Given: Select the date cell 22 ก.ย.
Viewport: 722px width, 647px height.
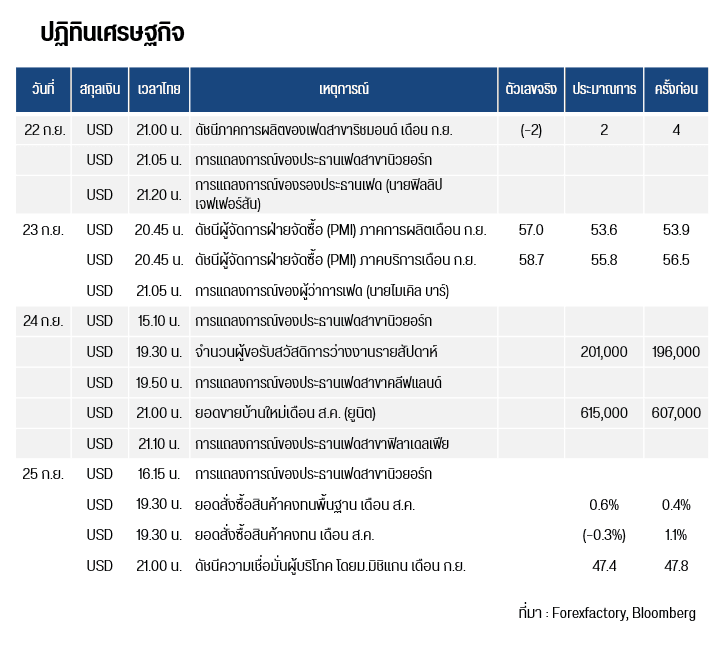Looking at the screenshot, I should click(45, 130).
